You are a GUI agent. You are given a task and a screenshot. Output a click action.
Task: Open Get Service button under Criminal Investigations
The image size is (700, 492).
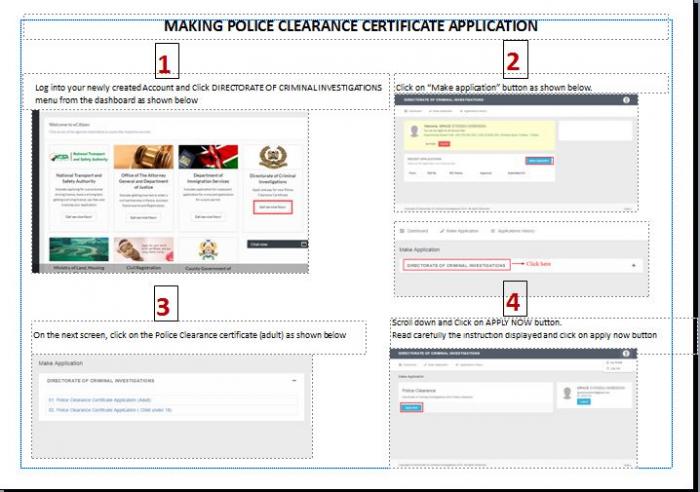tap(273, 207)
